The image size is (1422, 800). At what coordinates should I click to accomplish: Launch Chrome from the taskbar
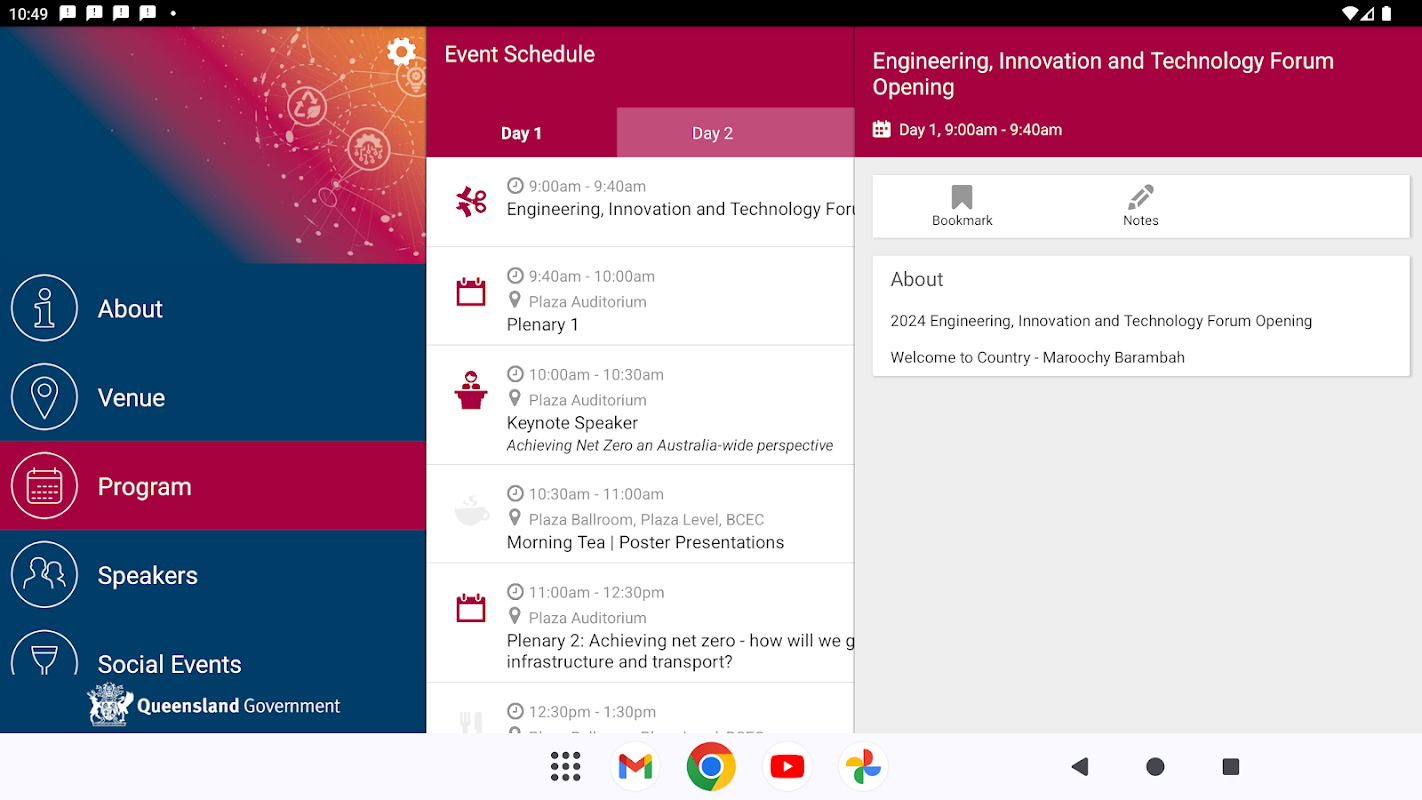711,767
